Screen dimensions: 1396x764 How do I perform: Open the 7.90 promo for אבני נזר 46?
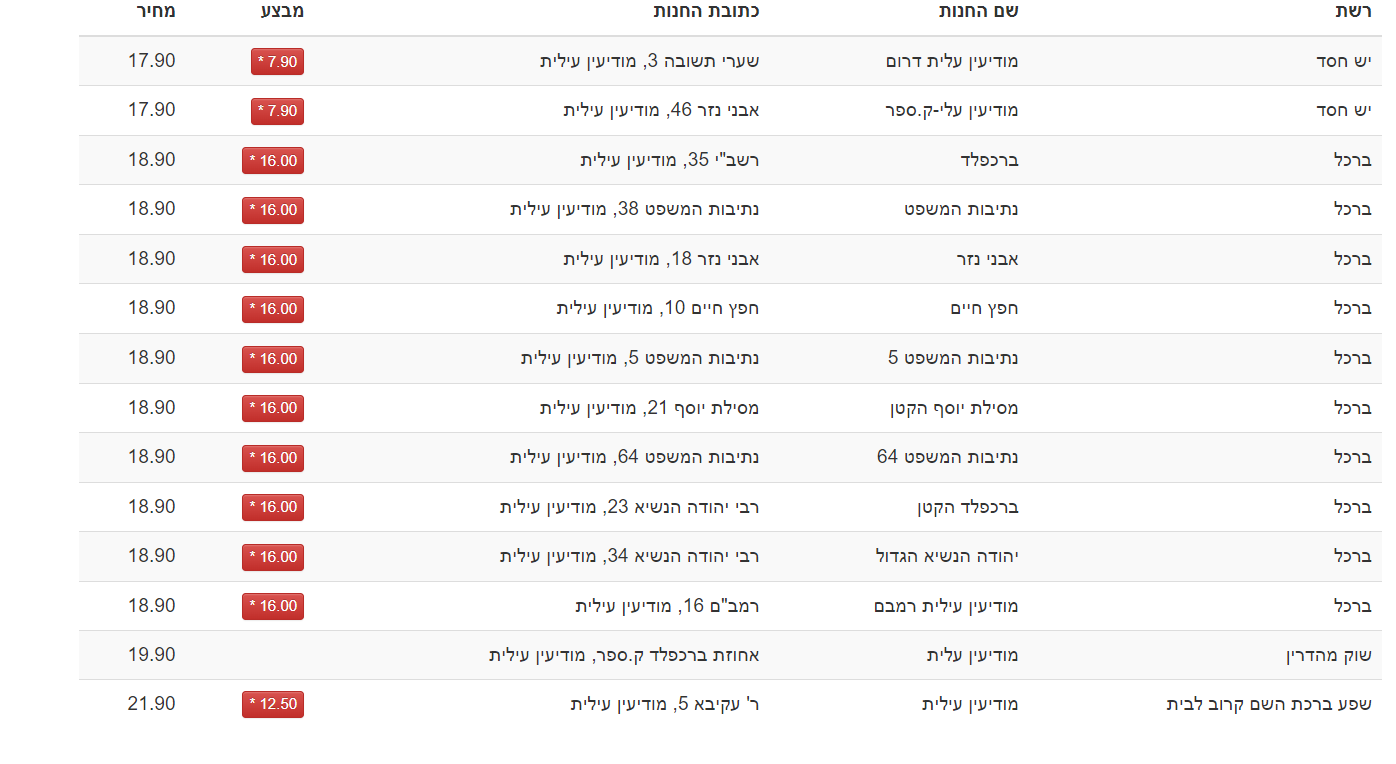coord(277,111)
